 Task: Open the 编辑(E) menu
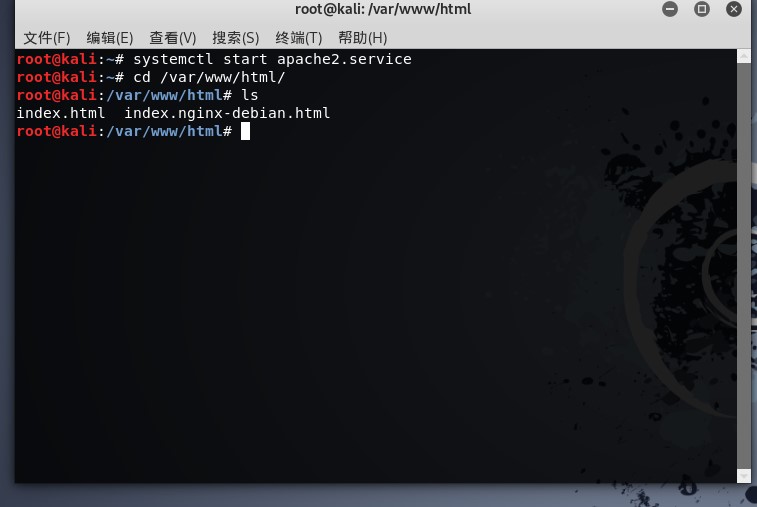pos(110,38)
